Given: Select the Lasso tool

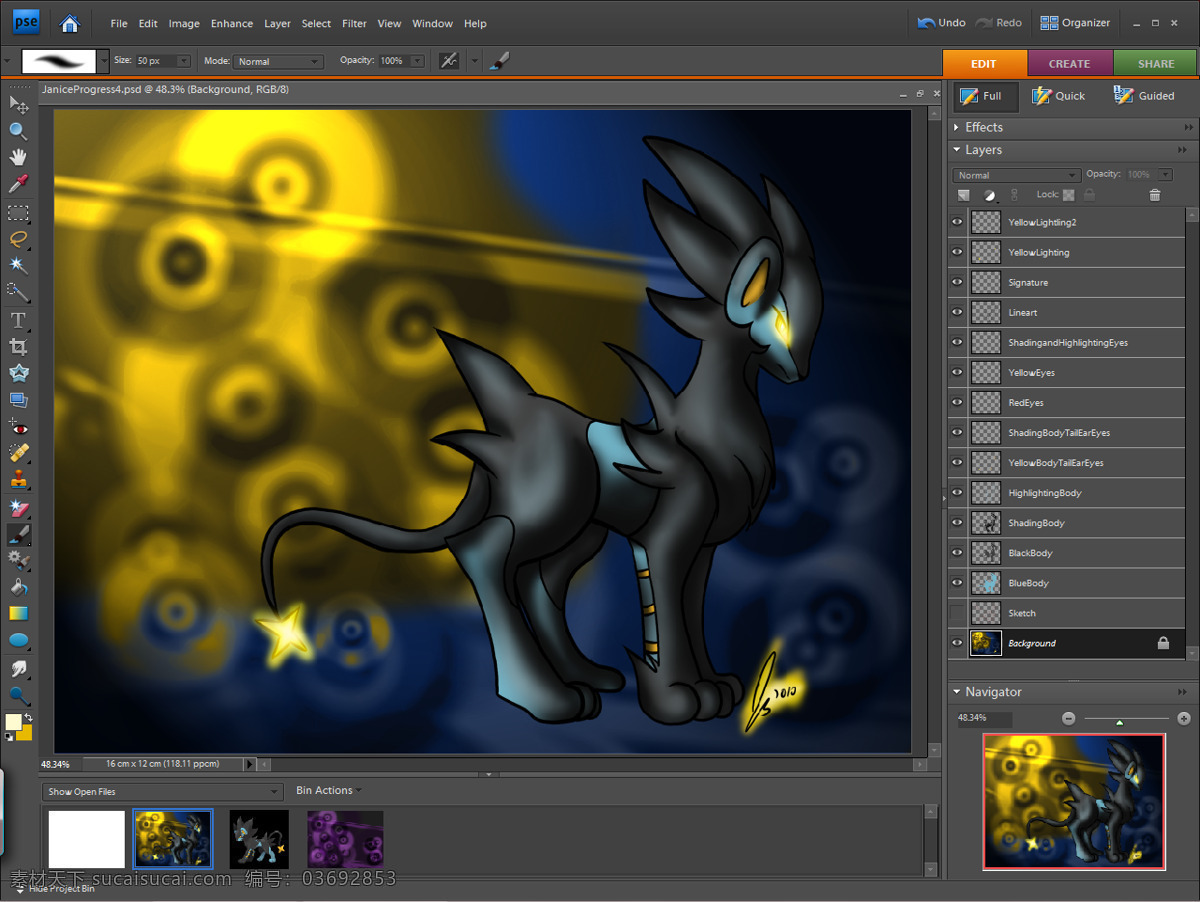Looking at the screenshot, I should tap(18, 240).
